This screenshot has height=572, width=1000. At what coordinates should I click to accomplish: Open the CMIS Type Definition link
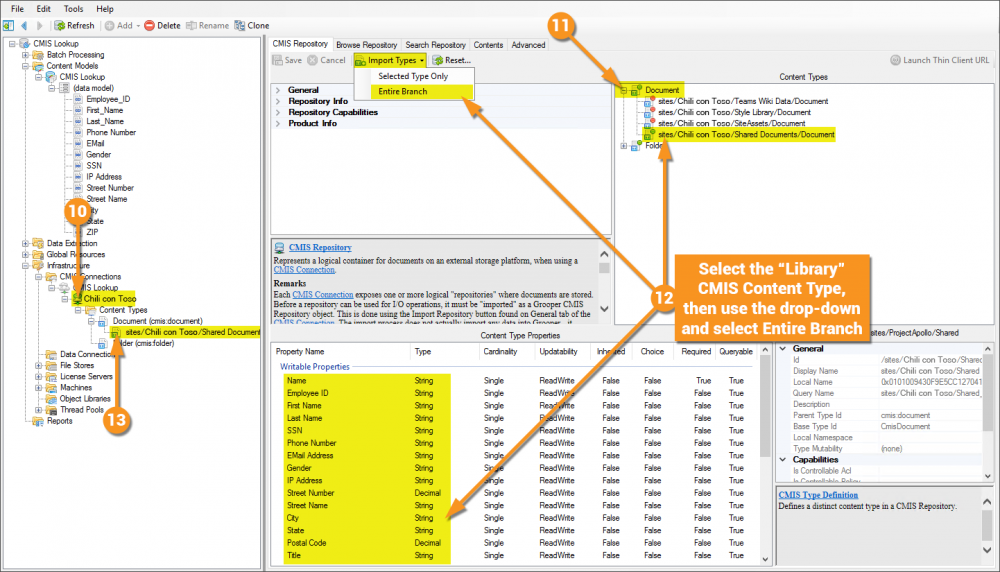coord(818,495)
